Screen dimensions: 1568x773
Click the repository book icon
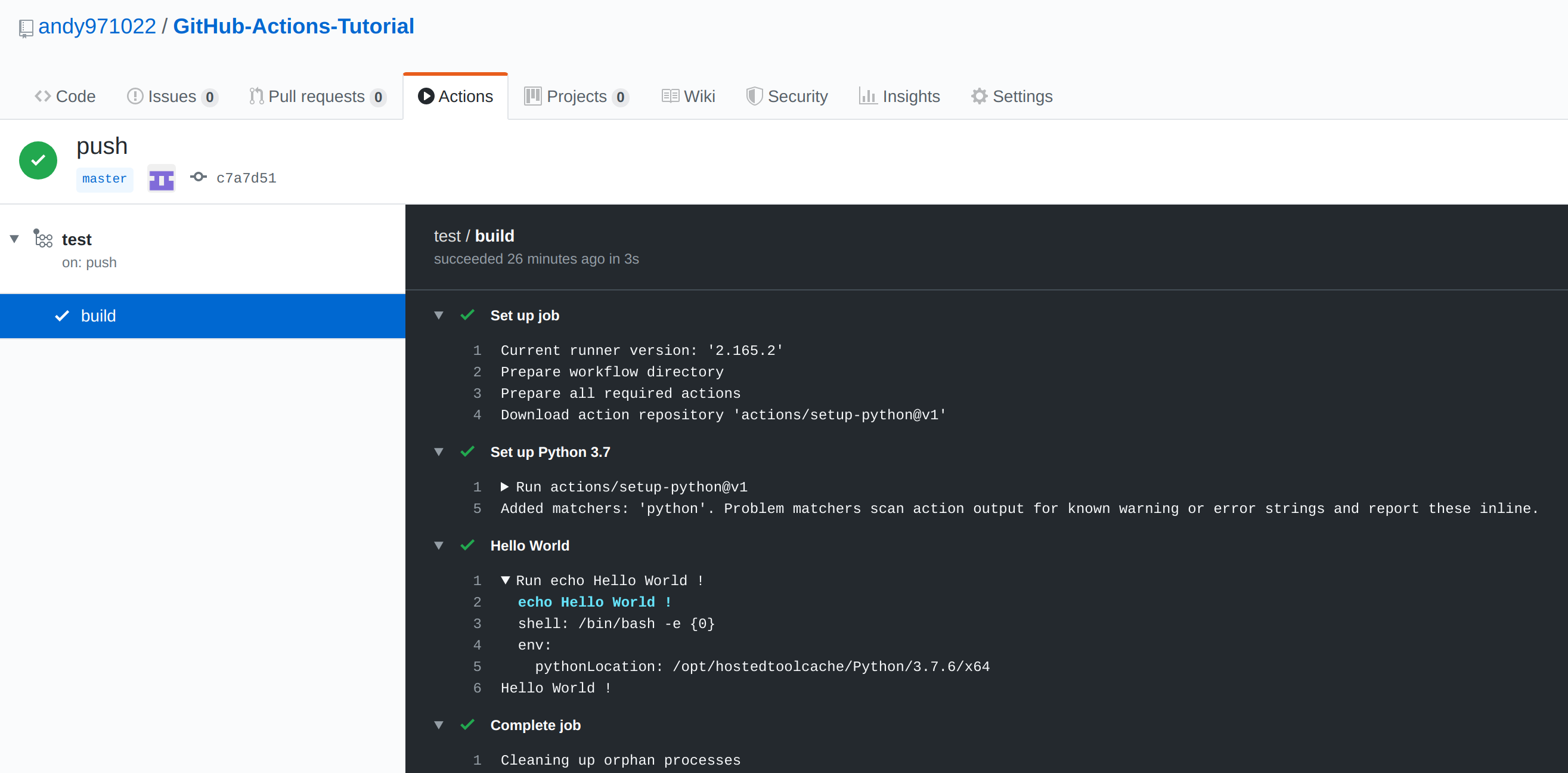tap(25, 27)
